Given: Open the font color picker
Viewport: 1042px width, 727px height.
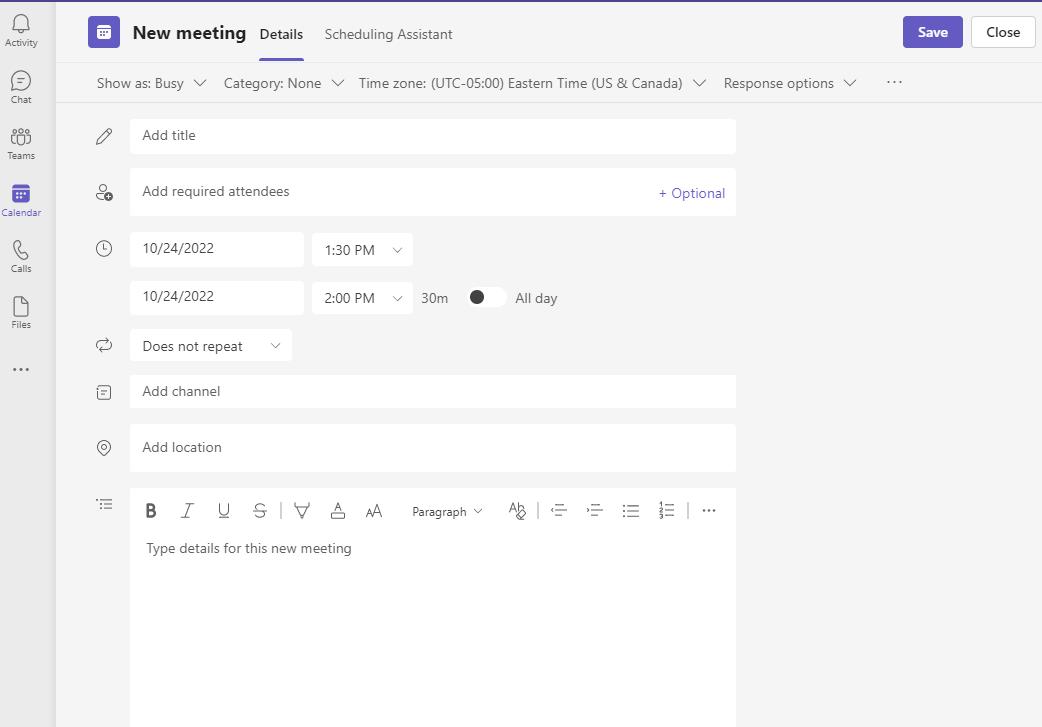Looking at the screenshot, I should pyautogui.click(x=338, y=511).
